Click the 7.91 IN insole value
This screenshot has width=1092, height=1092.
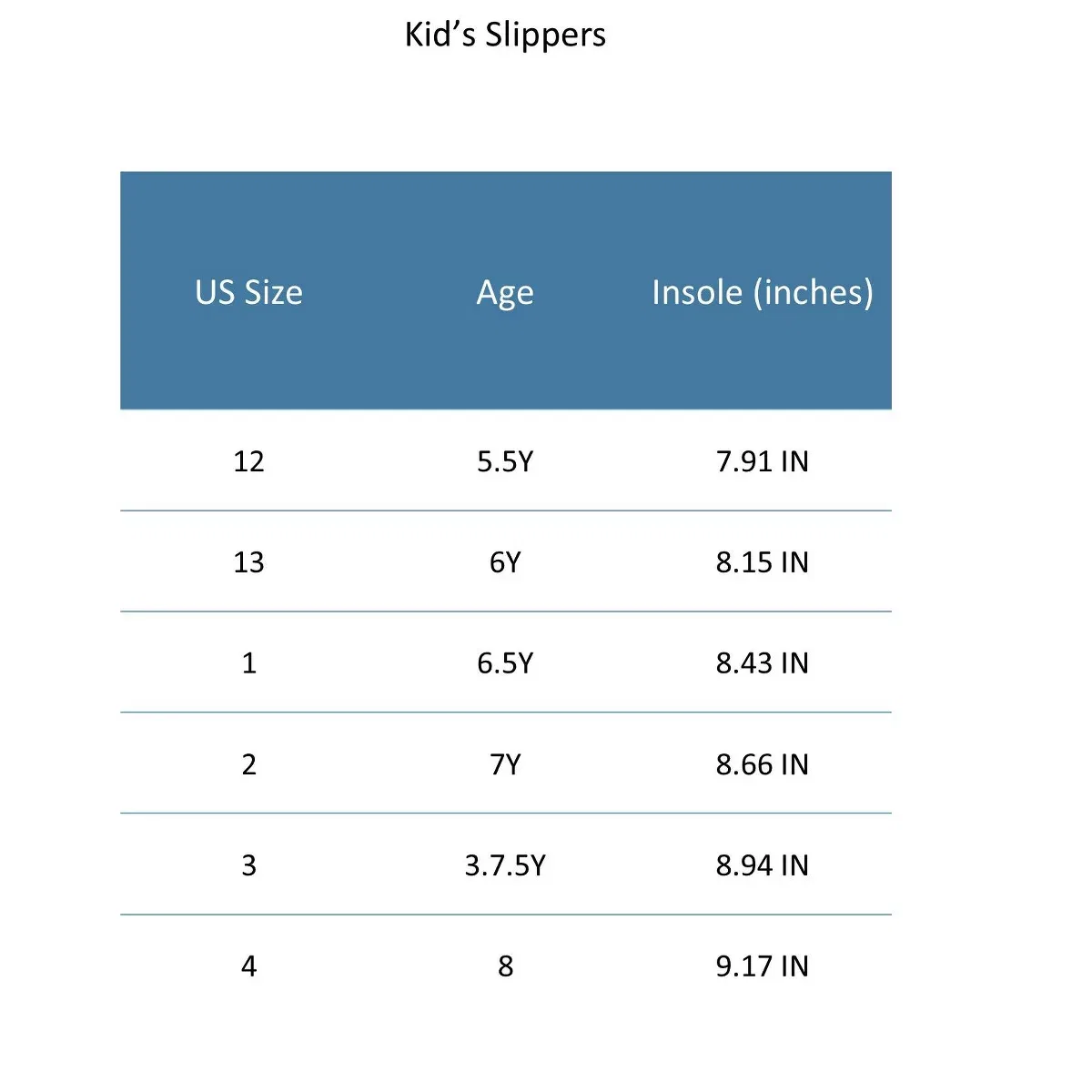(763, 461)
